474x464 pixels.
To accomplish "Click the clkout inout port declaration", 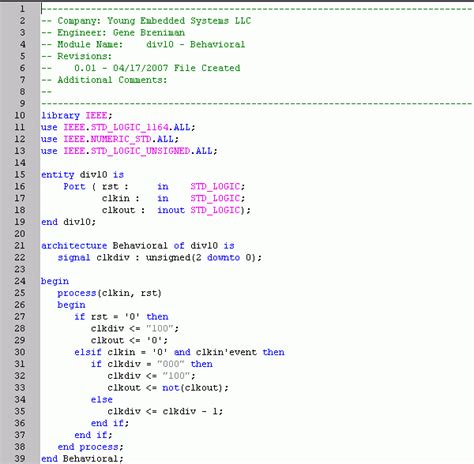I will 176,210.
